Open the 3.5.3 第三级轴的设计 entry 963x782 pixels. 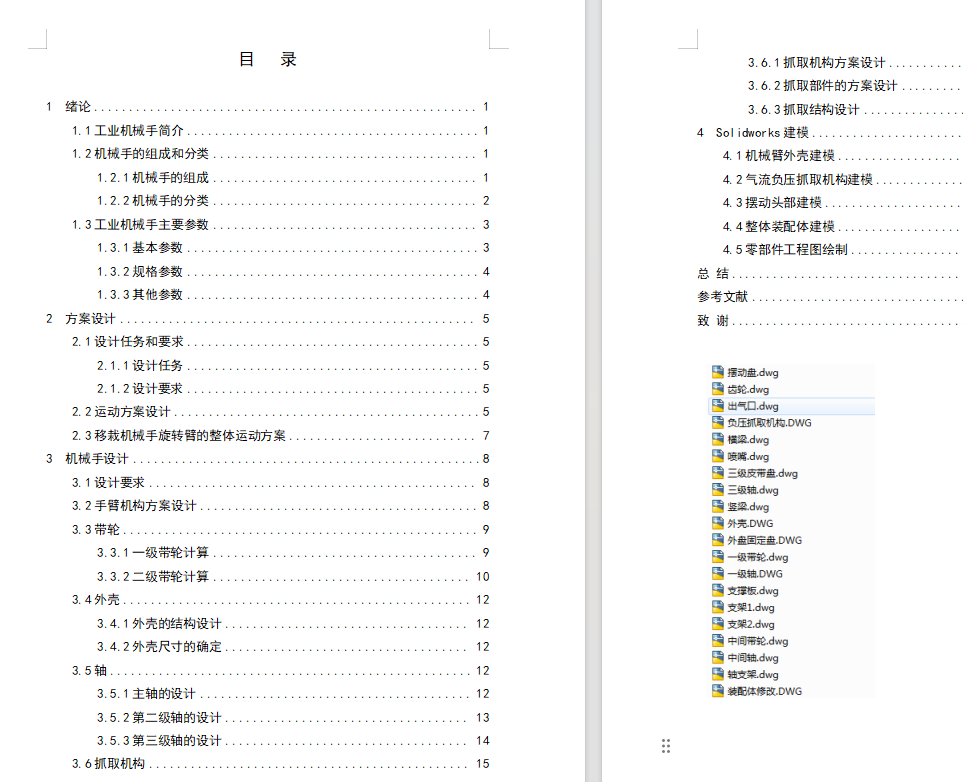click(x=293, y=741)
